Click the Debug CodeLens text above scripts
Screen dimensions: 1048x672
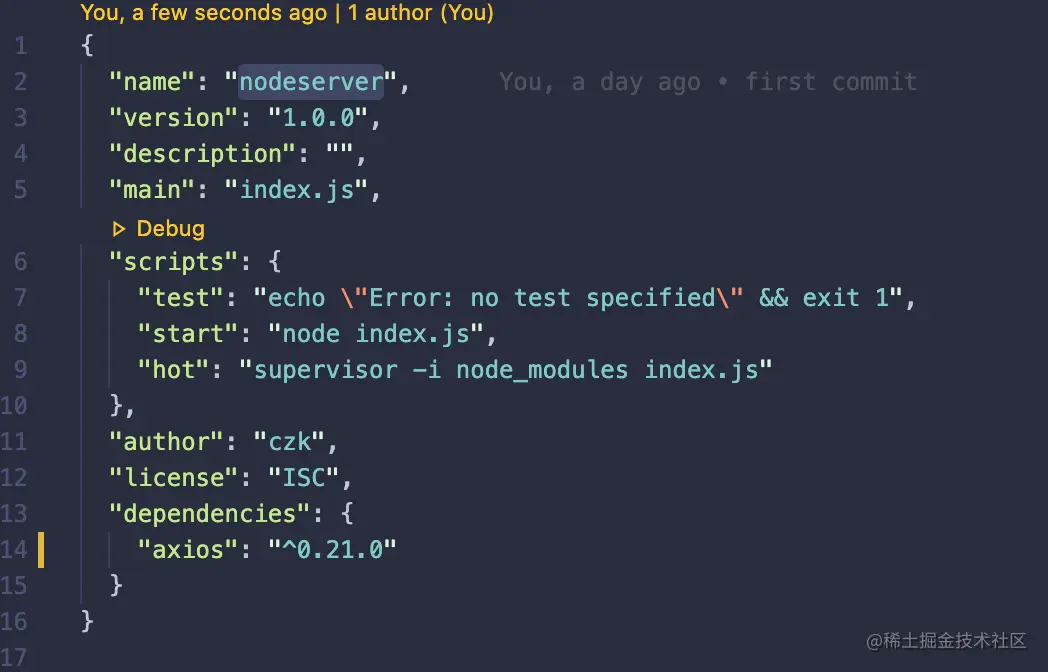(x=170, y=229)
